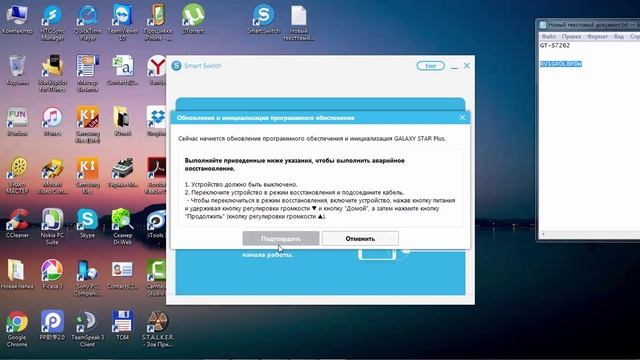640x360 pixels.
Task: Select the iTools desktop icon
Action: pyautogui.click(x=157, y=224)
